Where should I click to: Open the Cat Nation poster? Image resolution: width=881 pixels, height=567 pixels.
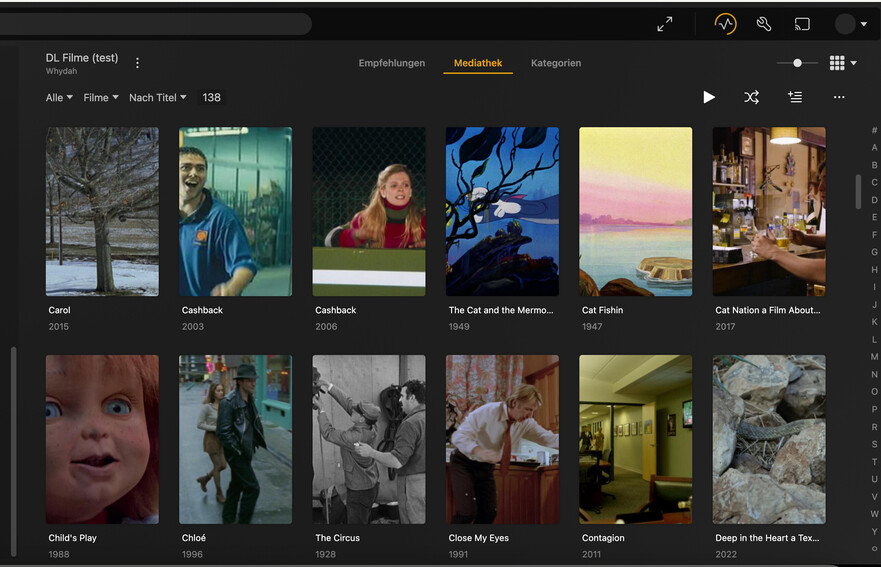[769, 211]
